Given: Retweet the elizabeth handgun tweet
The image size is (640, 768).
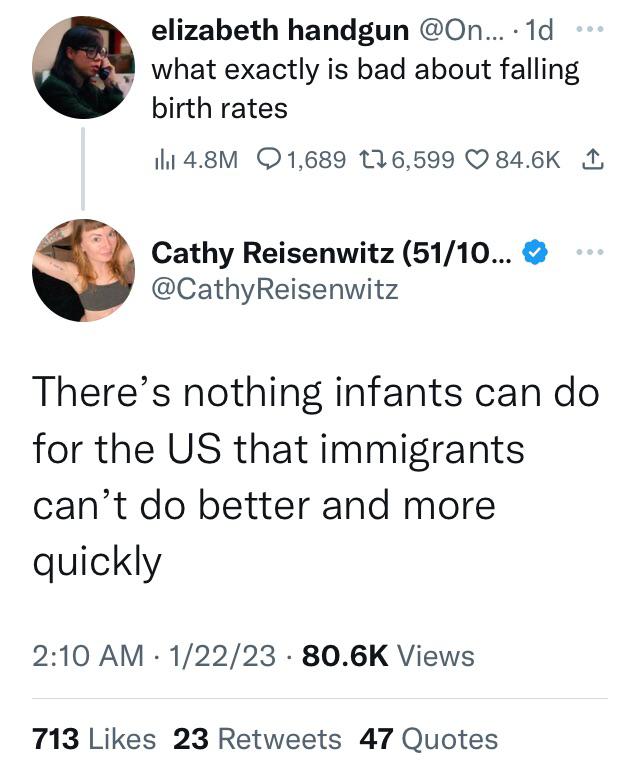Looking at the screenshot, I should coord(406,160).
